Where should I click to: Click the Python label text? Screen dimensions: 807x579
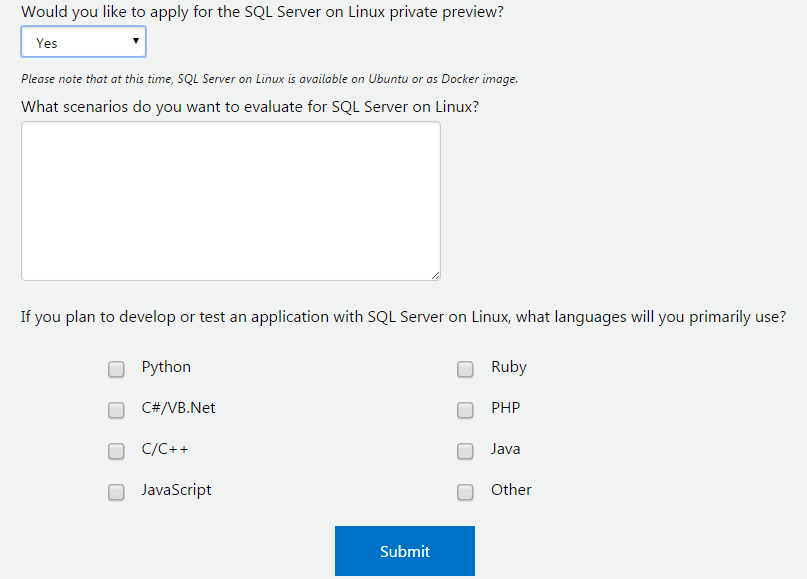(x=166, y=367)
